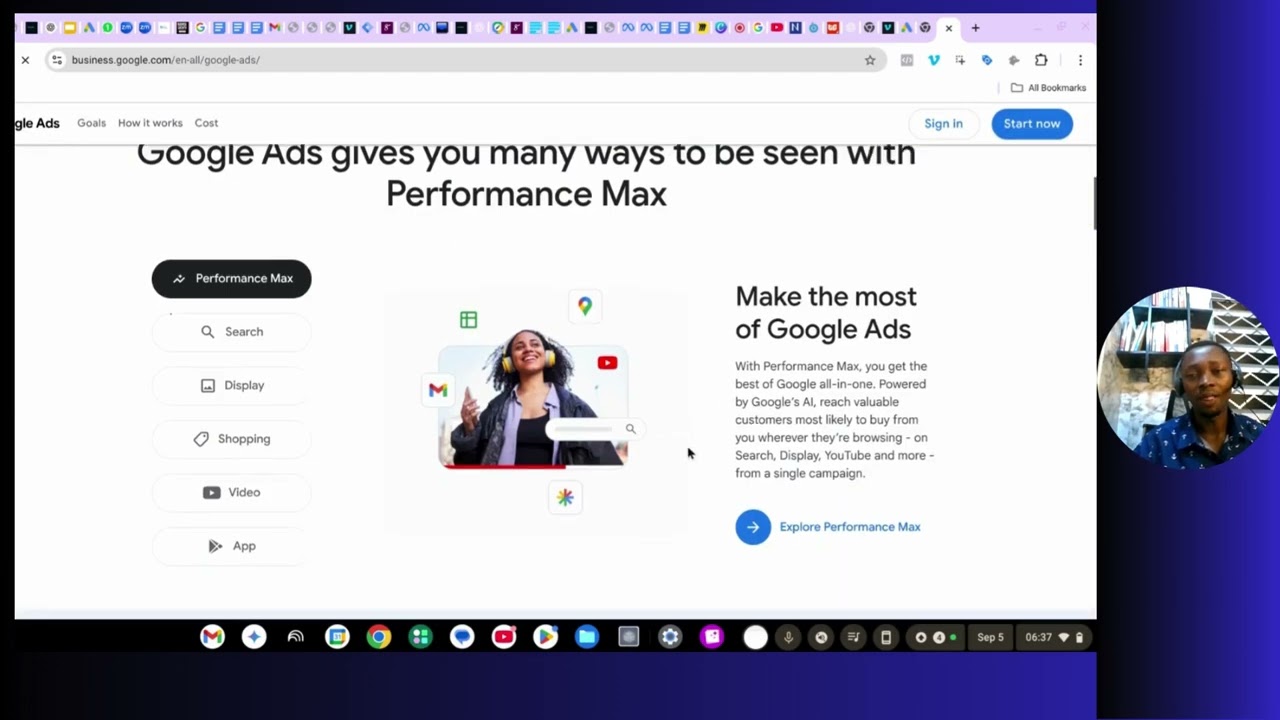1280x720 pixels.
Task: Open the Extensions puzzle menu
Action: pyautogui.click(x=1041, y=60)
